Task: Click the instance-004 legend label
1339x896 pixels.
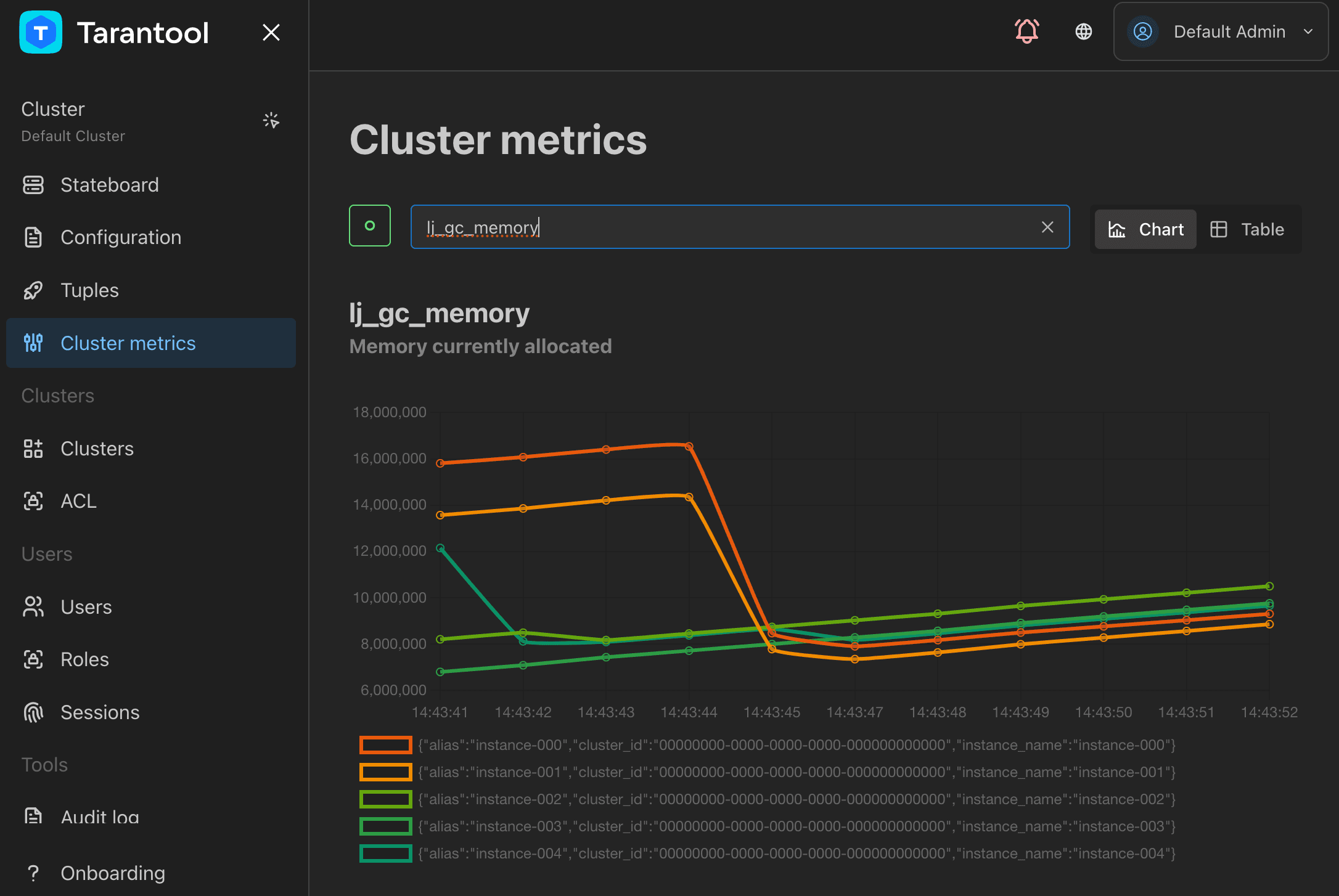Action: click(797, 853)
